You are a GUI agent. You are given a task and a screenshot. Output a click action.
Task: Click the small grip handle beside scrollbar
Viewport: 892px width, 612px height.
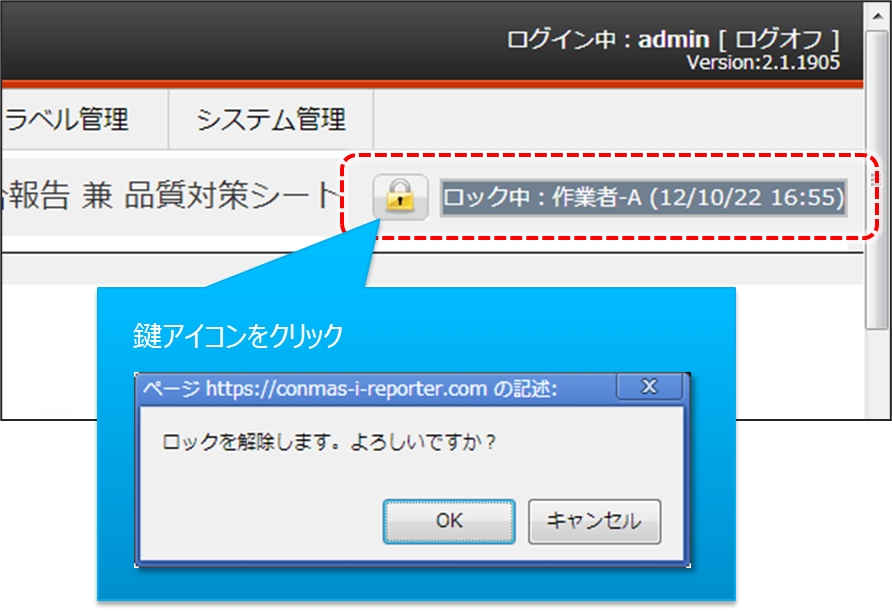pos(874,179)
